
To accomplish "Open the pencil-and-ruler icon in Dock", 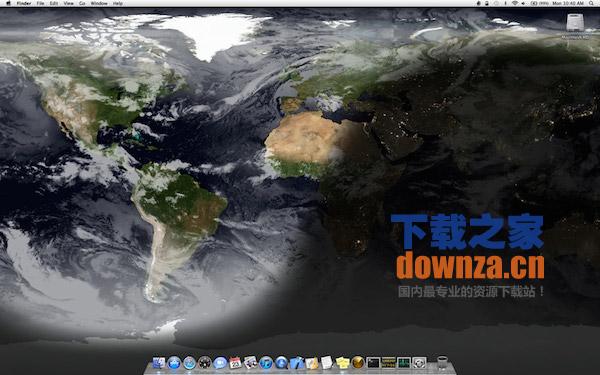I will click(x=312, y=362).
